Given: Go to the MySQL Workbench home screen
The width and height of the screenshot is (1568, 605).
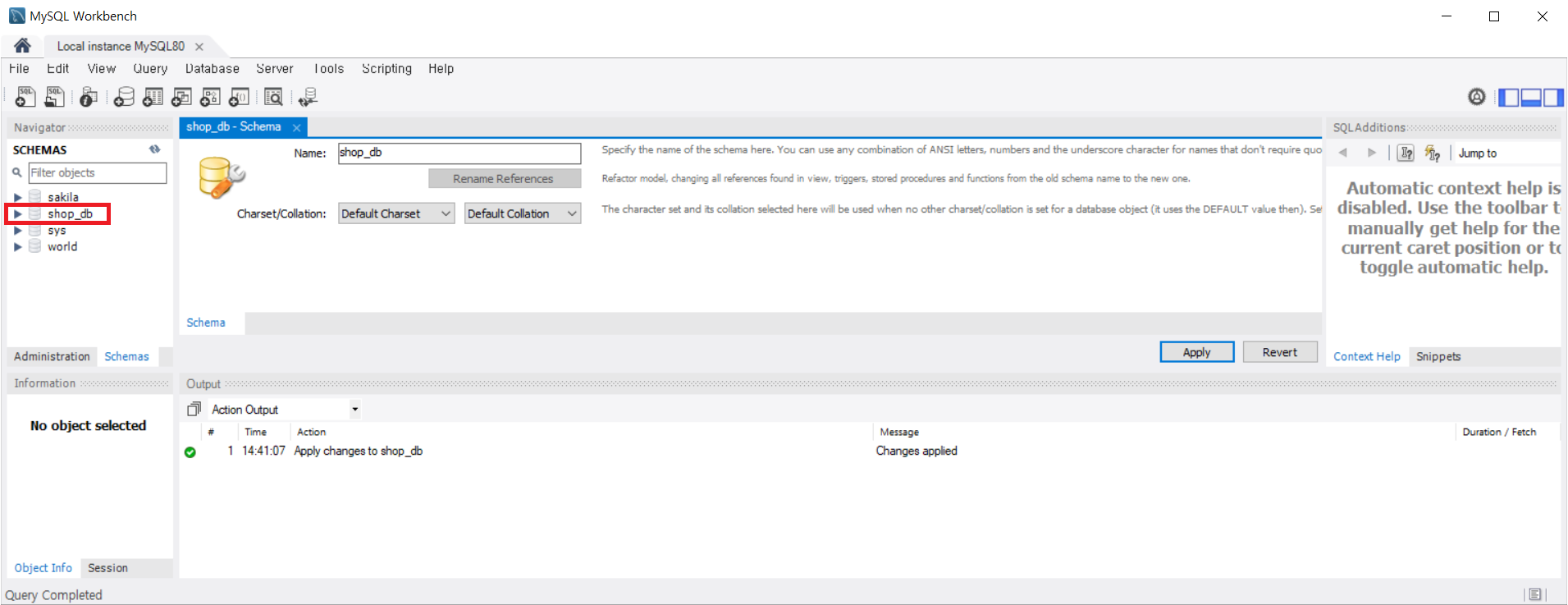Looking at the screenshot, I should 22,45.
